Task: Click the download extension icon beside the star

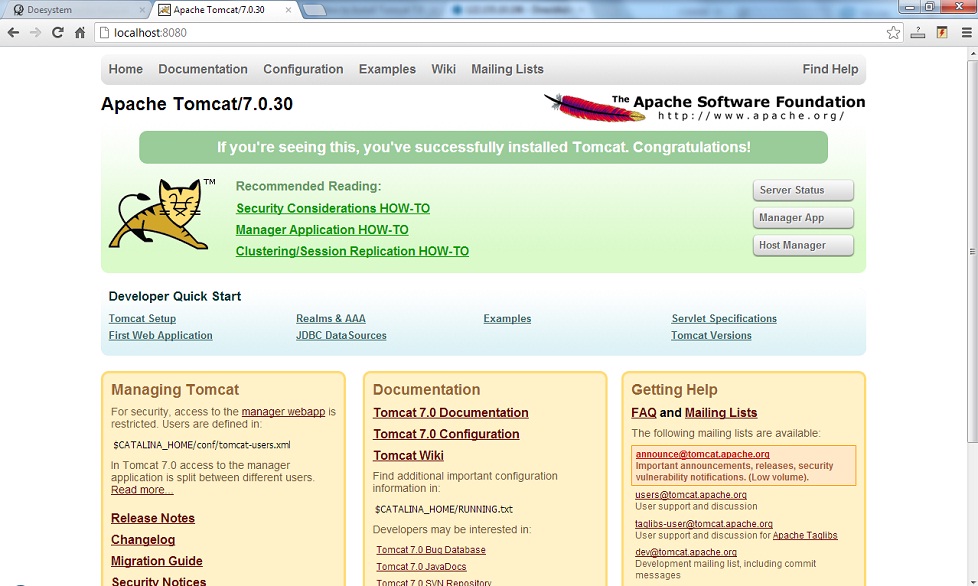Action: (x=917, y=33)
